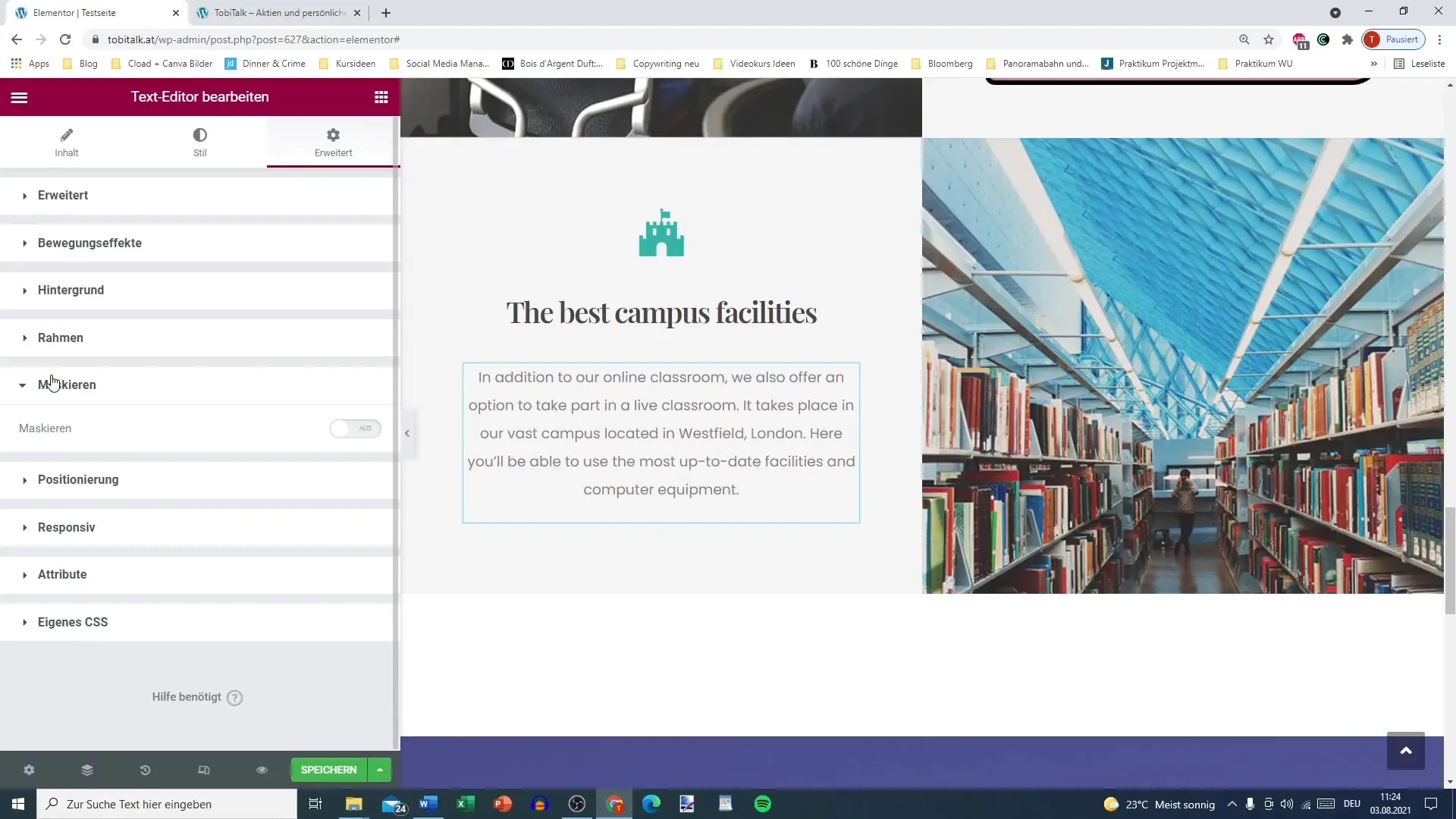The height and width of the screenshot is (819, 1456).
Task: Bookmark this page with the star
Action: pyautogui.click(x=1269, y=39)
